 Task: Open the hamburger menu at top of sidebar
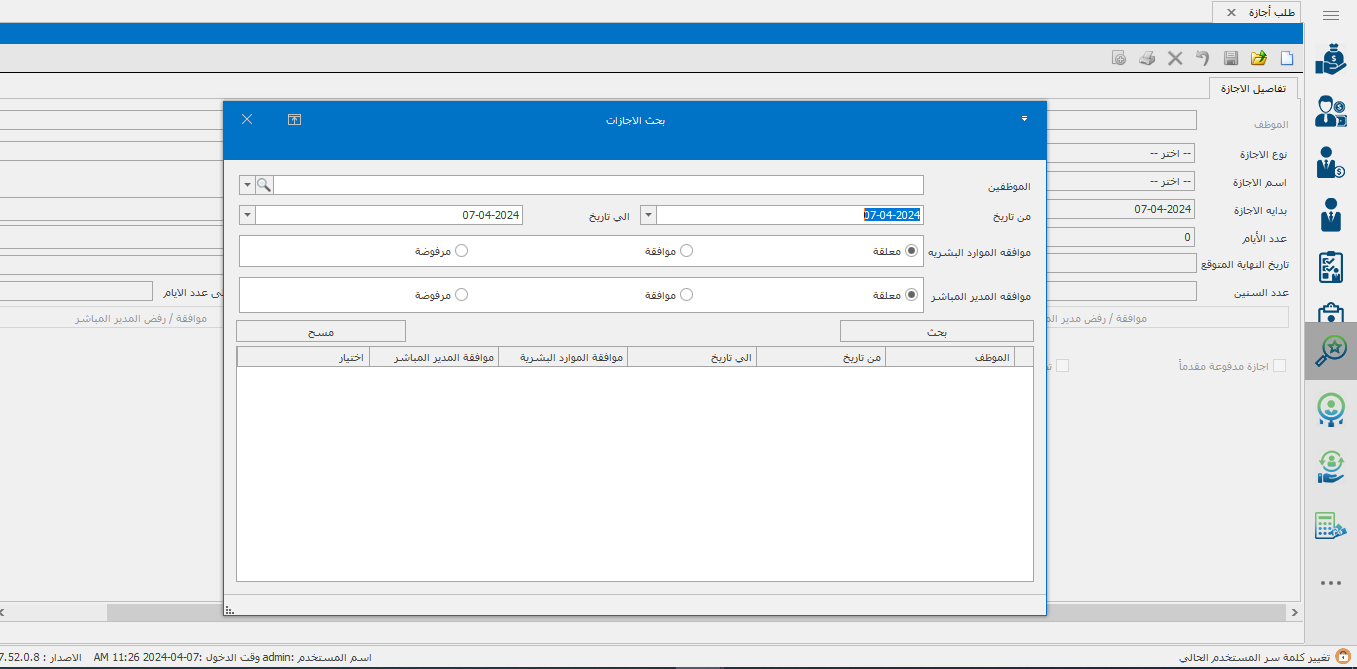tap(1330, 14)
